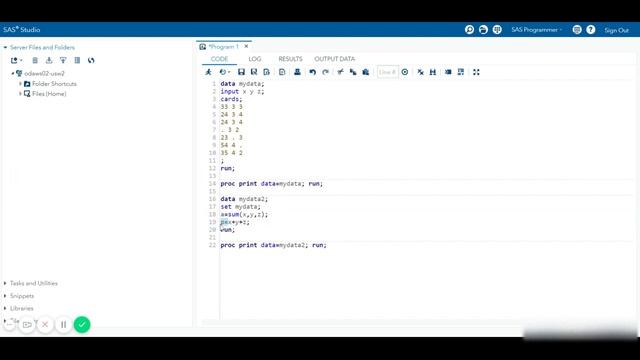Click the clear all code icon
Viewport: 640px width, 360px height.
(x=420, y=72)
